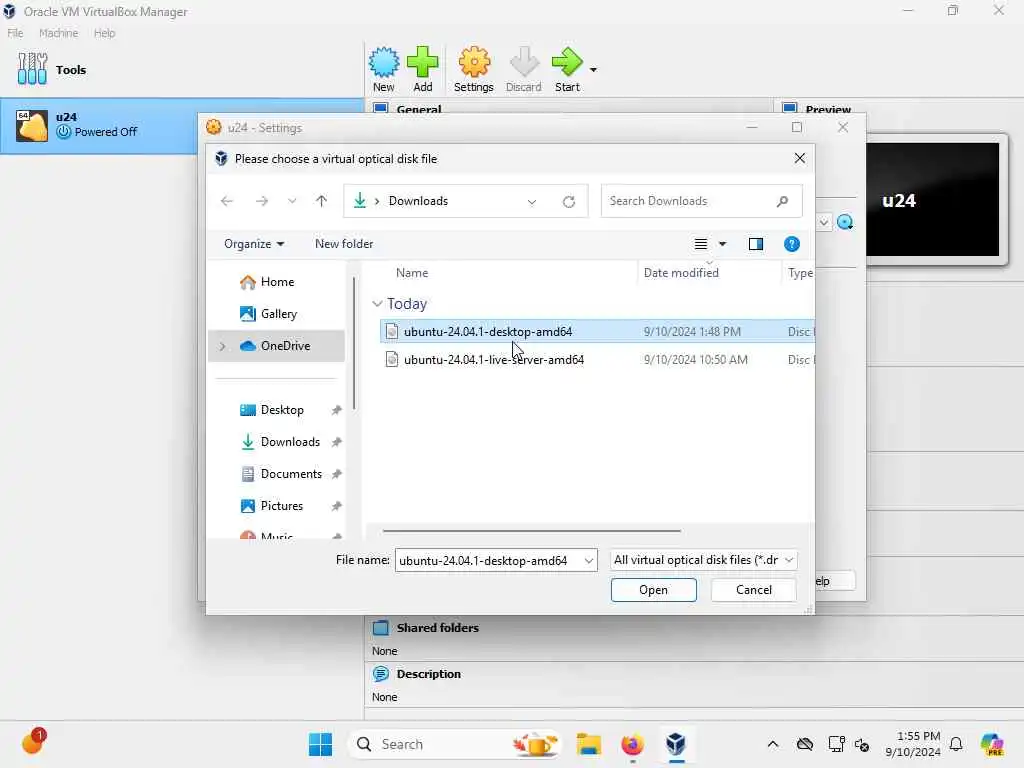Image resolution: width=1024 pixels, height=768 pixels.
Task: Sort by the Date modified column
Action: click(681, 273)
